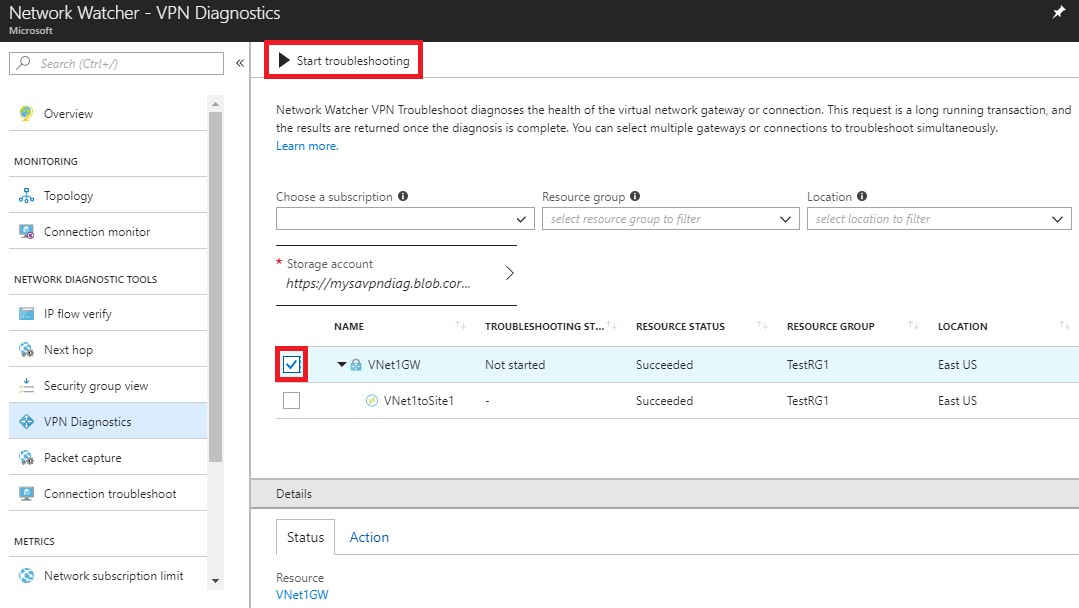The image size is (1079, 608).
Task: Click the Security group view icon
Action: 26,386
